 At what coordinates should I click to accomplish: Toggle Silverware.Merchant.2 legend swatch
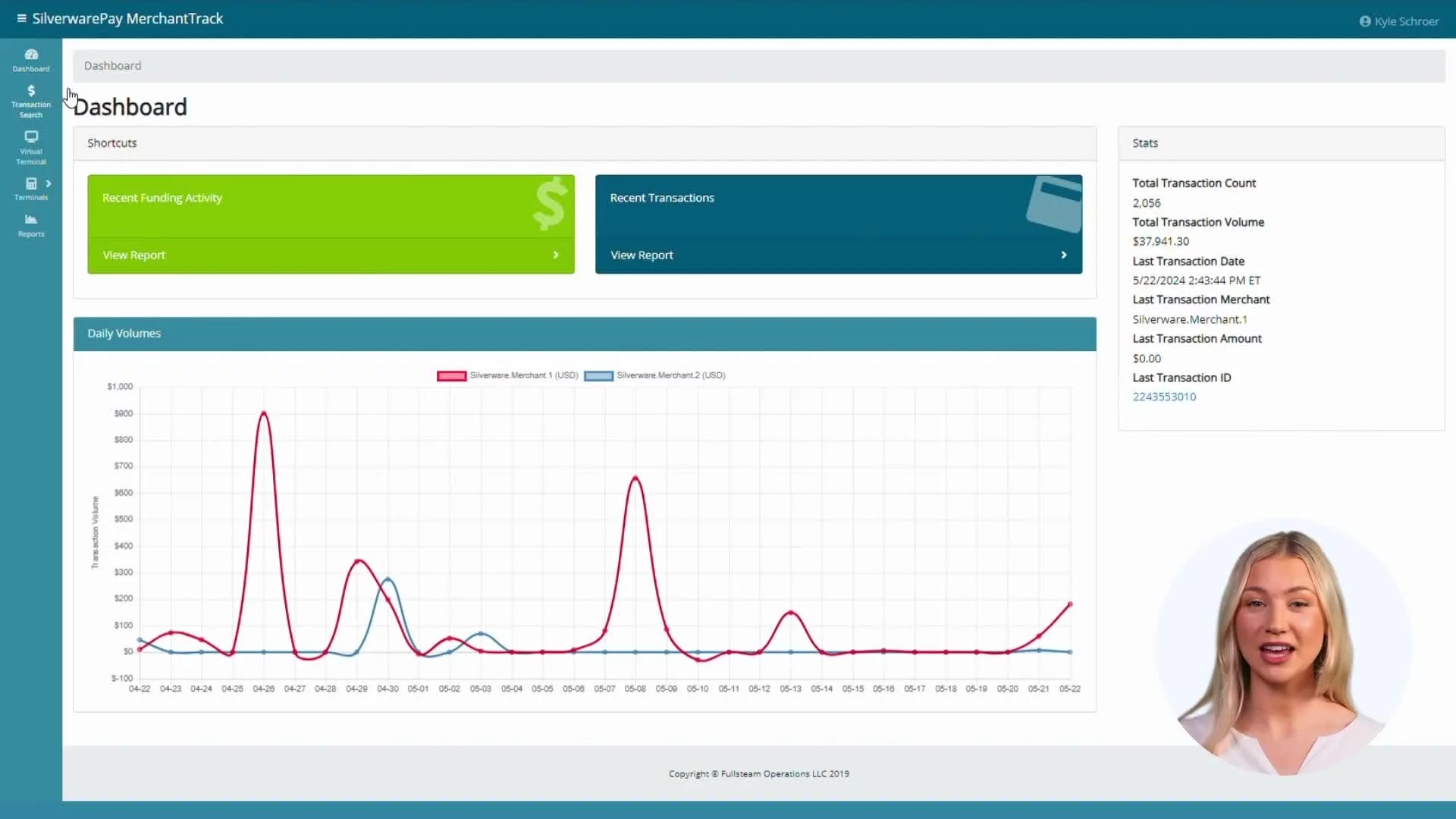598,375
